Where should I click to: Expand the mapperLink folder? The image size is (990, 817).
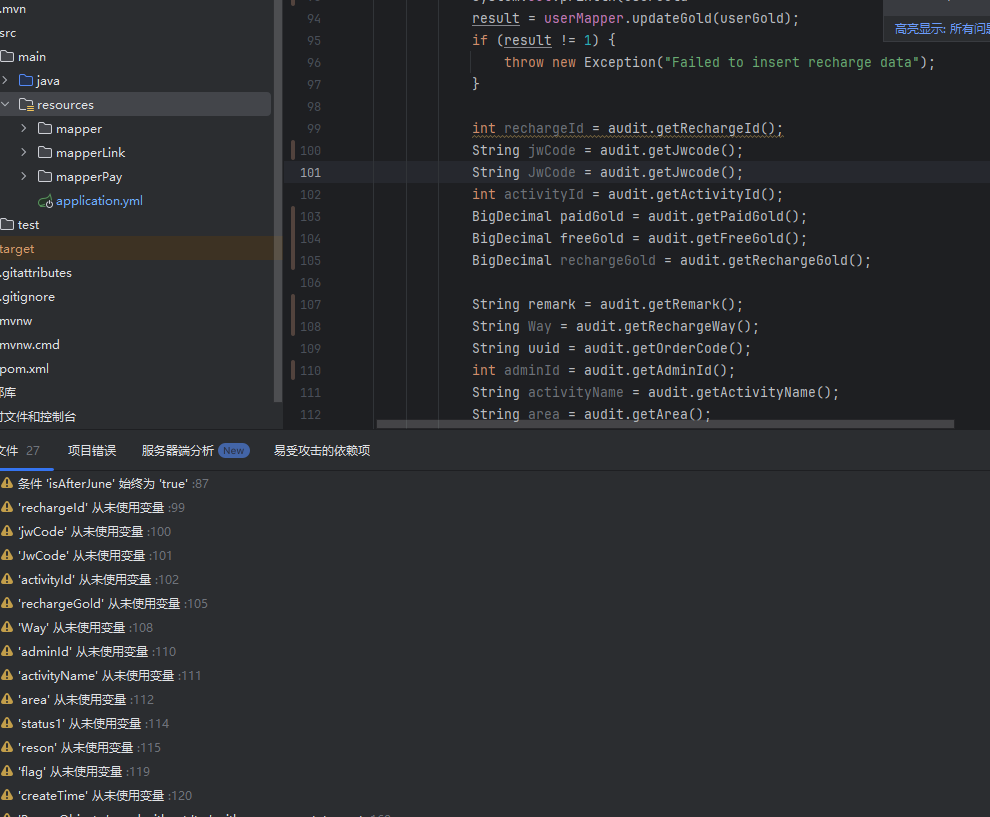(x=24, y=152)
